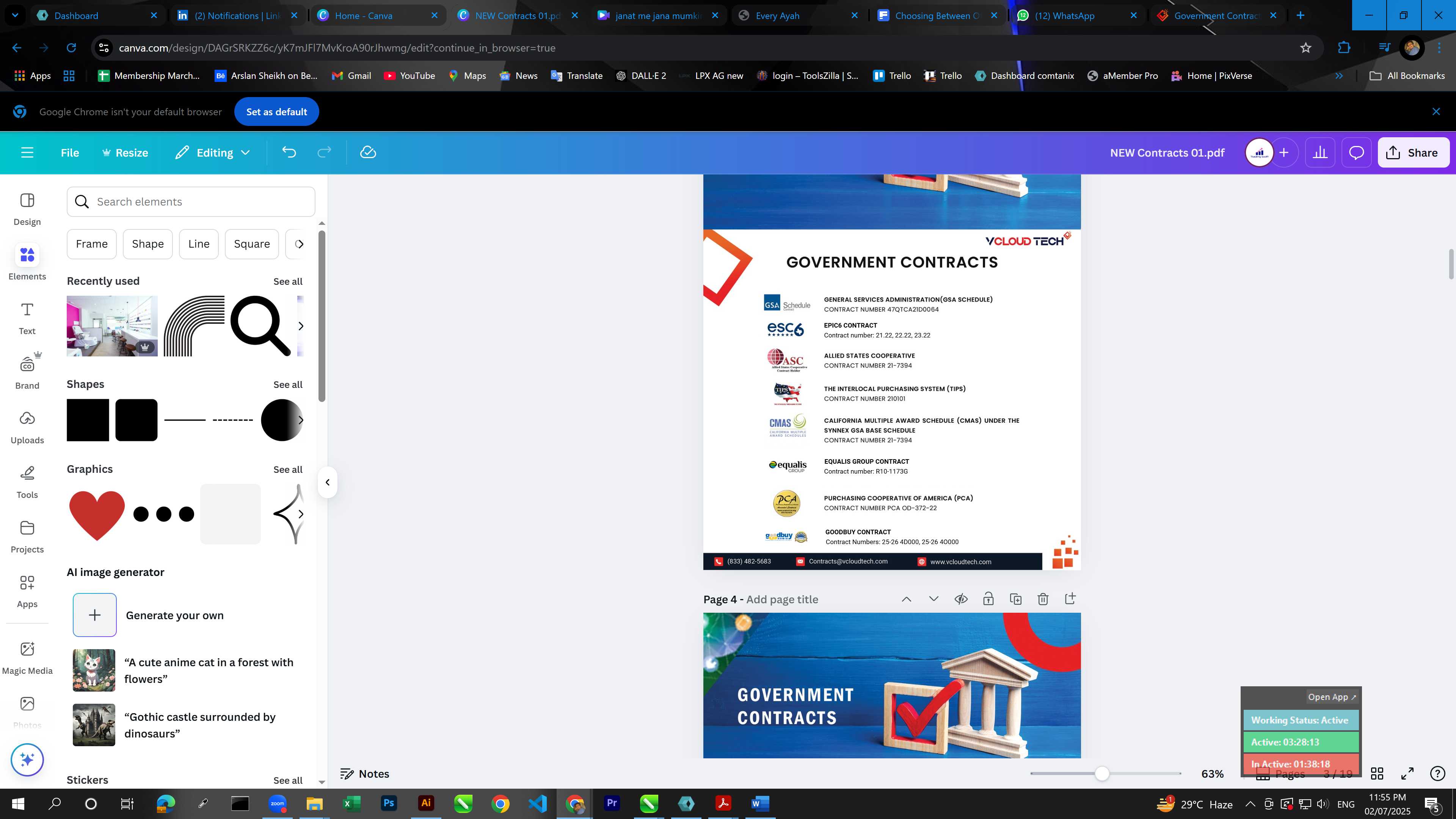
Task: Insert the red heart graphic
Action: pyautogui.click(x=97, y=515)
